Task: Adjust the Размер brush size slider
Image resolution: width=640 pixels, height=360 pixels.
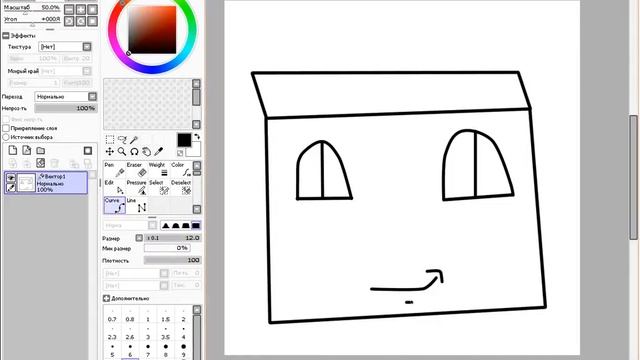Action: (x=173, y=238)
